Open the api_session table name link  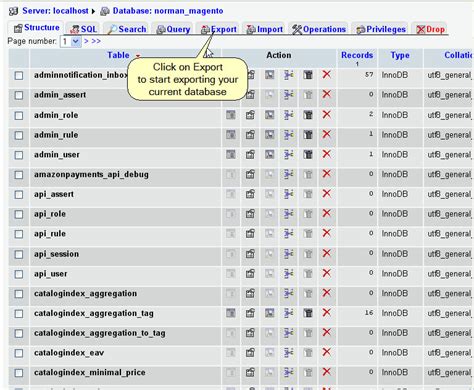[56, 254]
